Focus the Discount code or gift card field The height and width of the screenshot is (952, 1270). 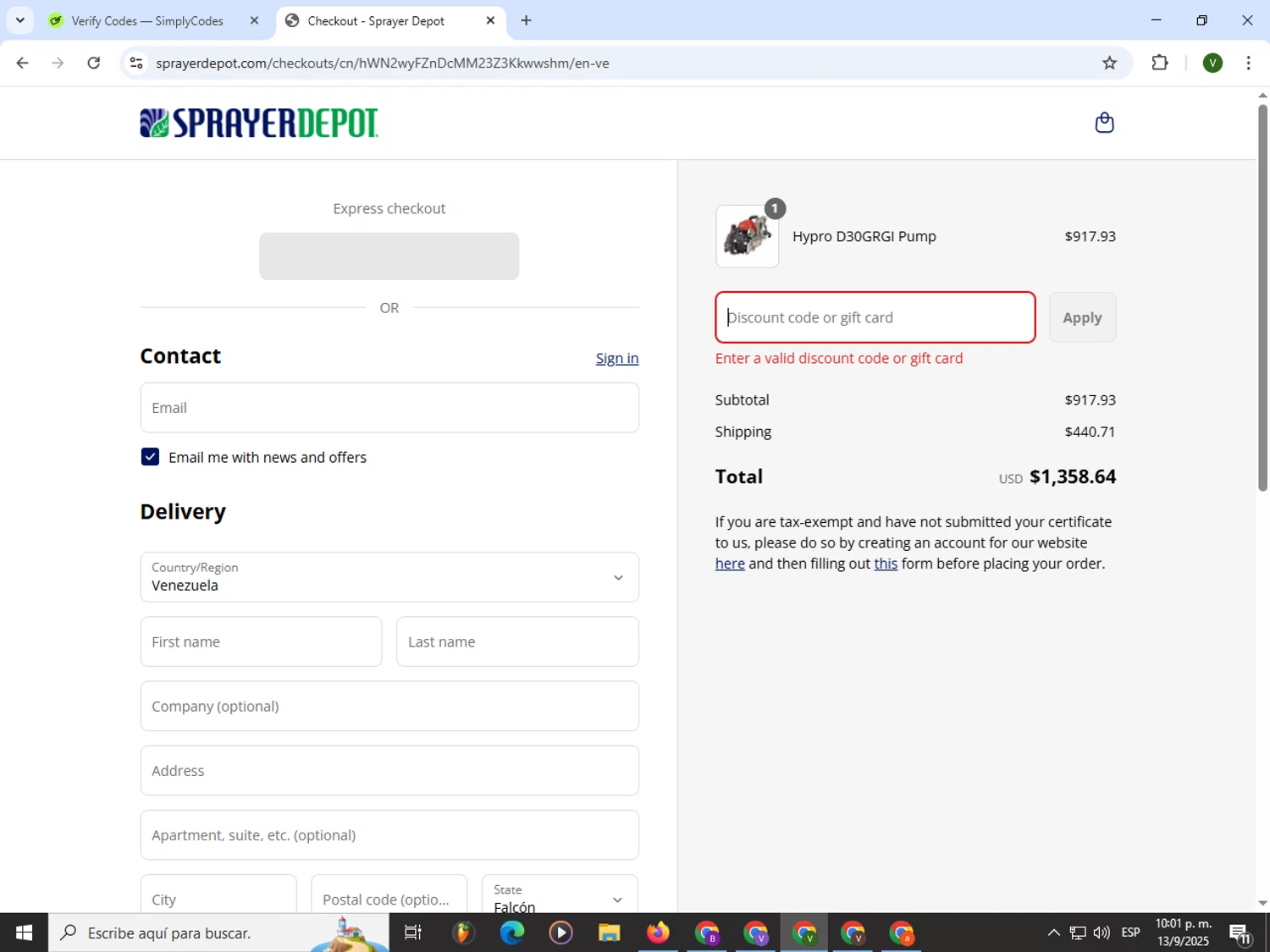(875, 317)
